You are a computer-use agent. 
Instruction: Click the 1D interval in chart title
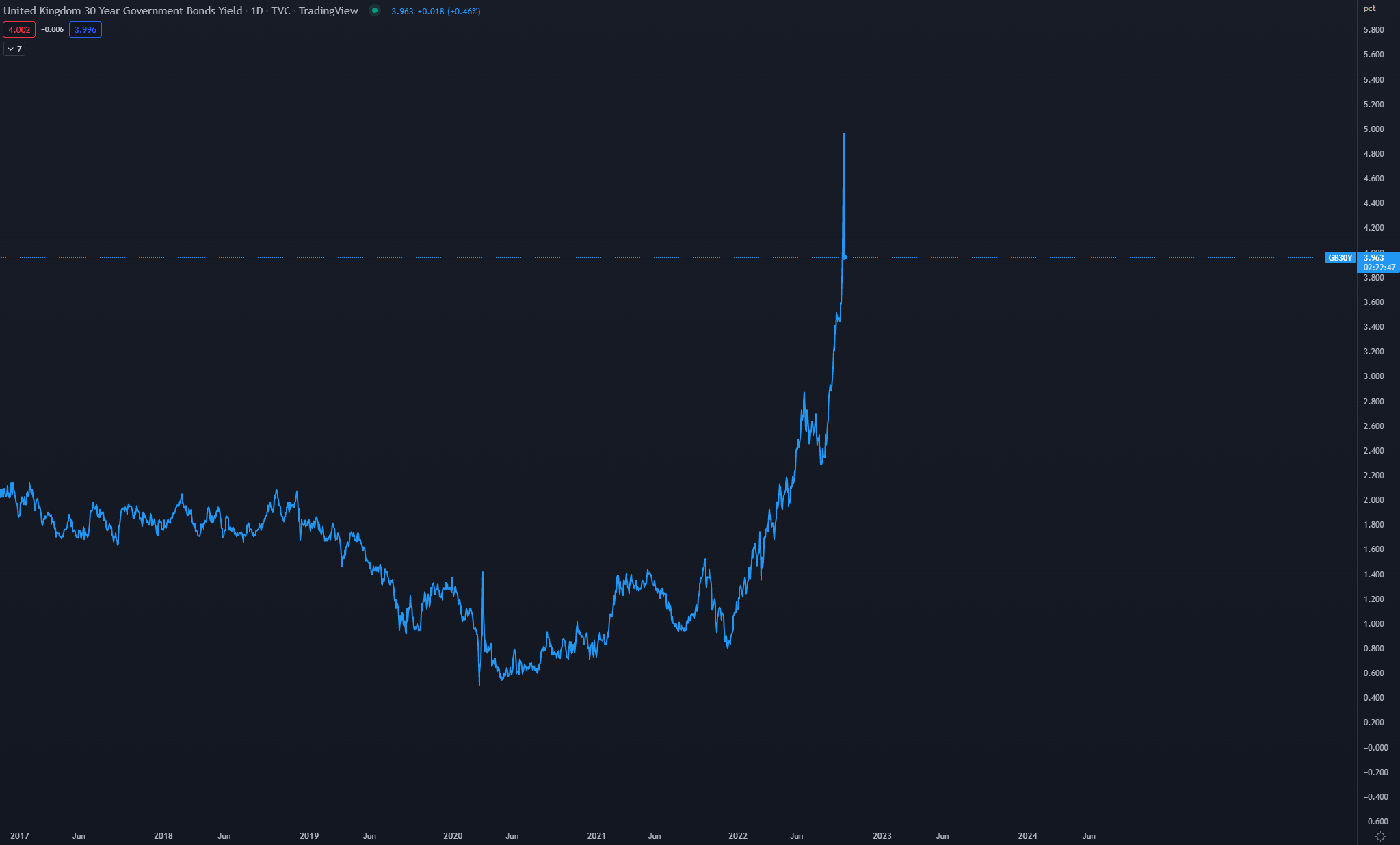pos(257,11)
